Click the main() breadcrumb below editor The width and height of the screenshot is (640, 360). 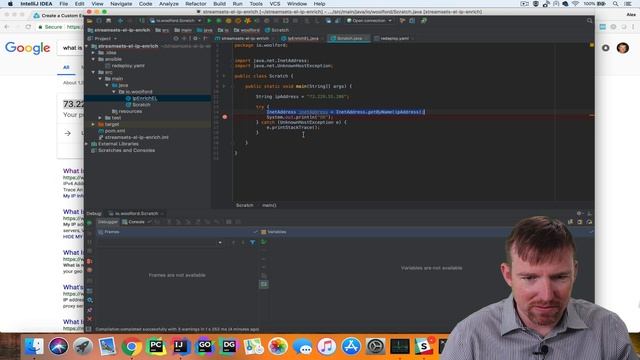pos(269,205)
